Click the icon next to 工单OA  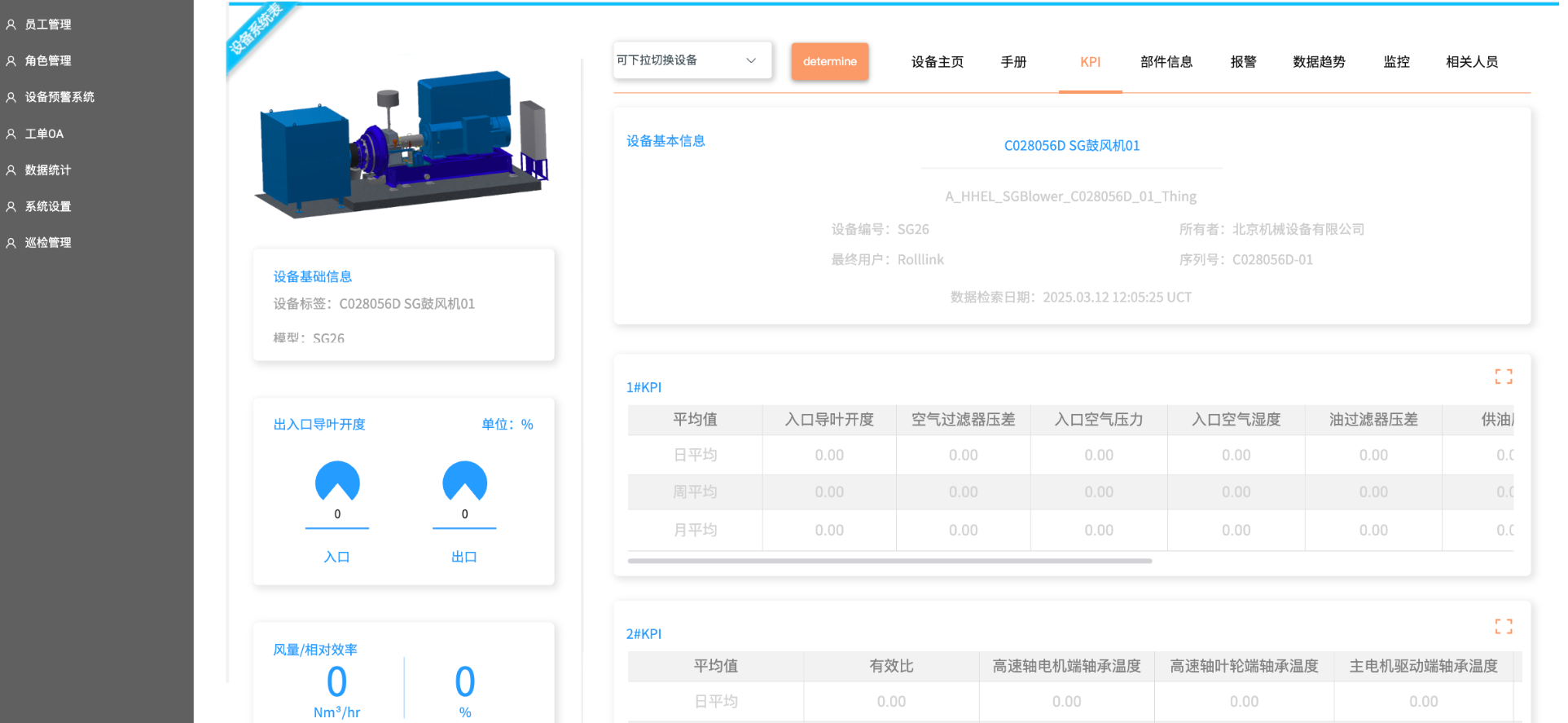[x=11, y=134]
